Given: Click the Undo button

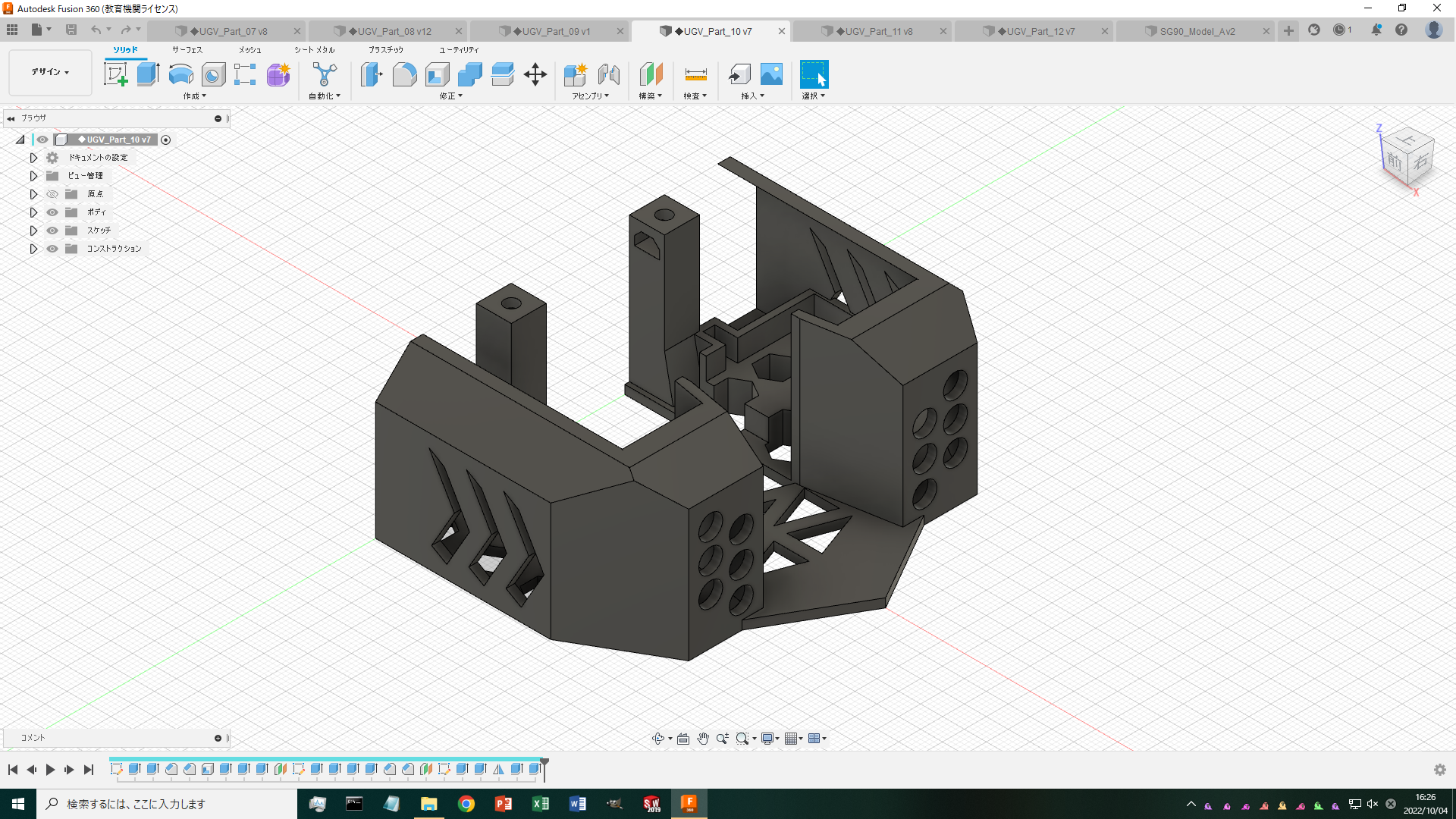Looking at the screenshot, I should point(97,30).
